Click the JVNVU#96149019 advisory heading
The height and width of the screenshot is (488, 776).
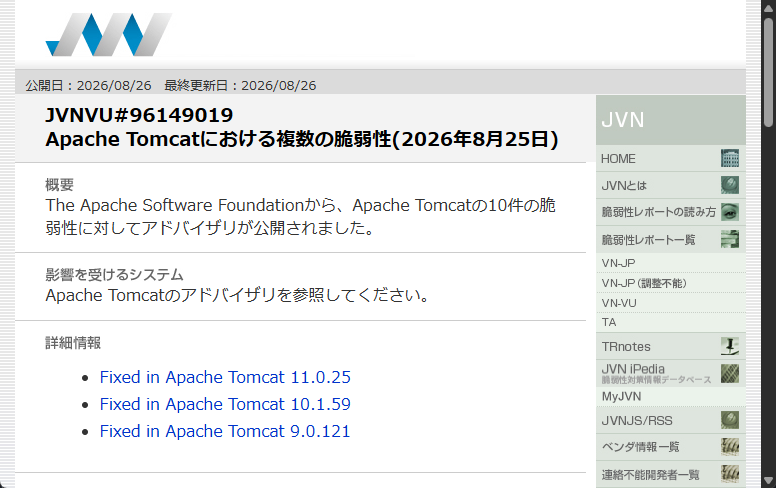139,115
